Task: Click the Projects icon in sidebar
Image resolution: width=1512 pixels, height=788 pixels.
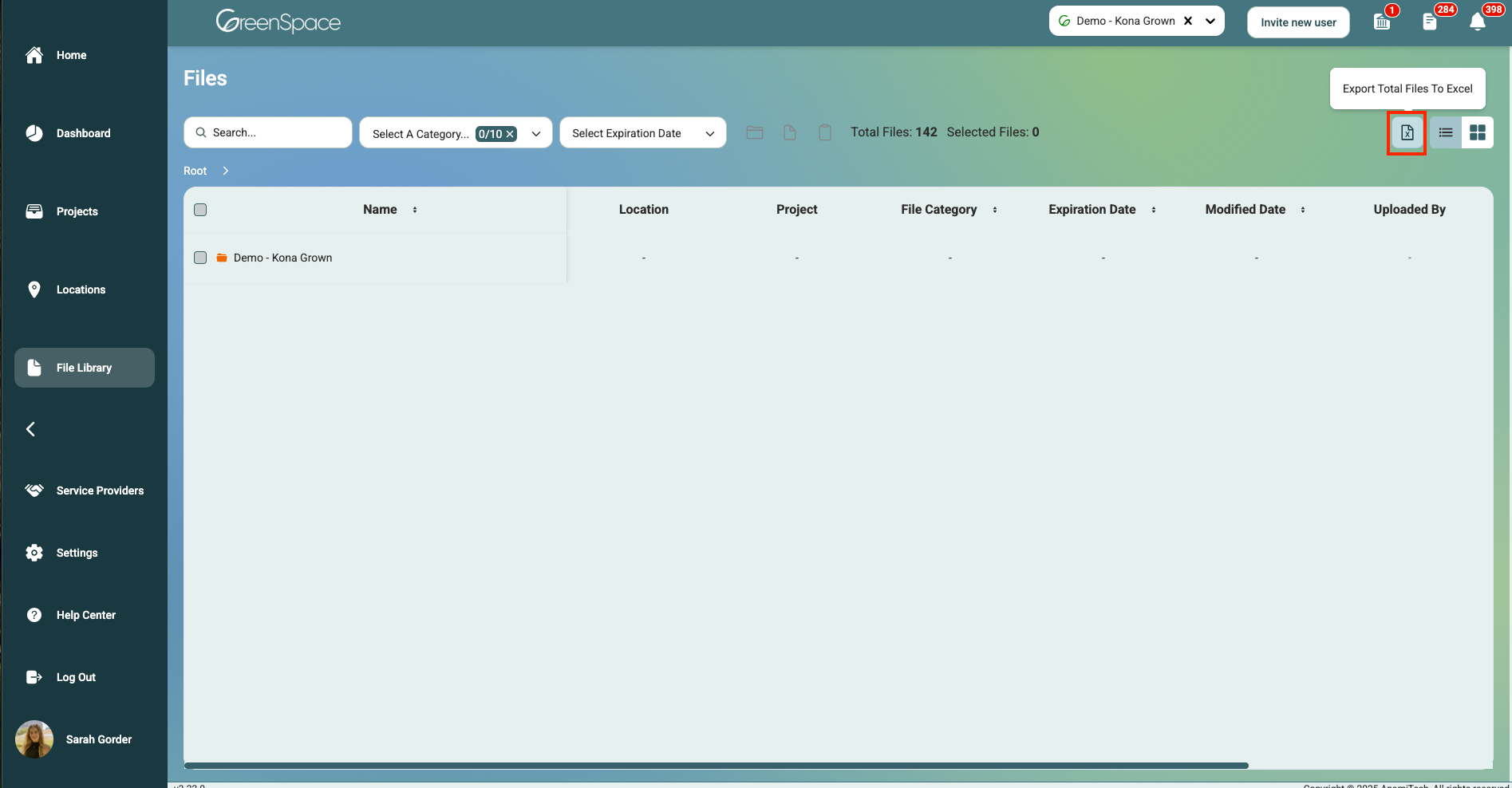Action: coord(34,211)
